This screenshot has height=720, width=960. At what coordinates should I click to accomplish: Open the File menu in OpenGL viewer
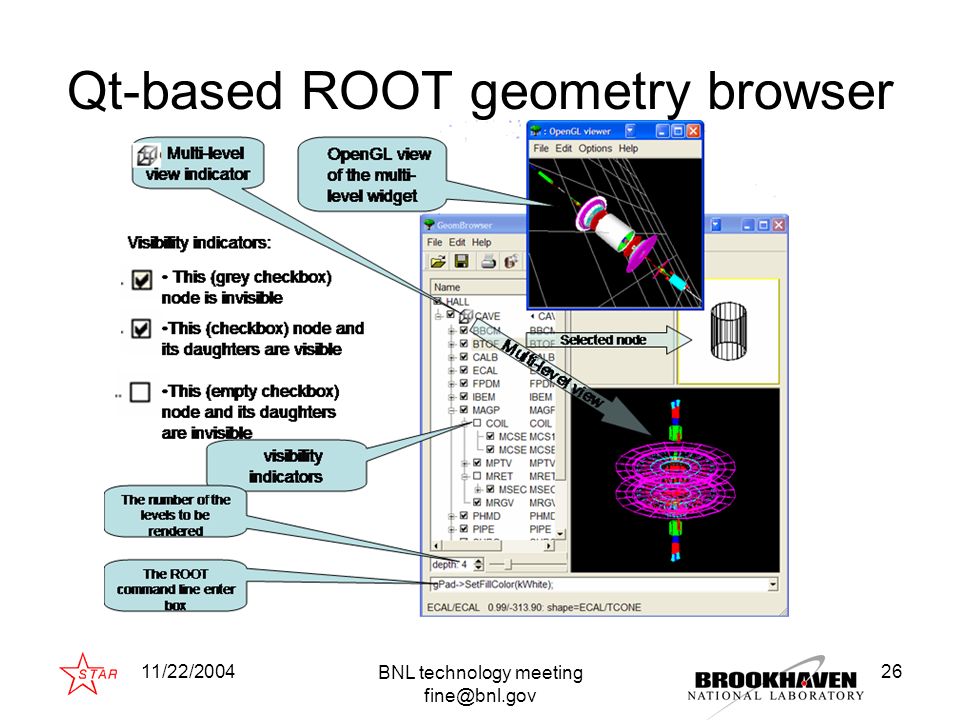pyautogui.click(x=541, y=148)
